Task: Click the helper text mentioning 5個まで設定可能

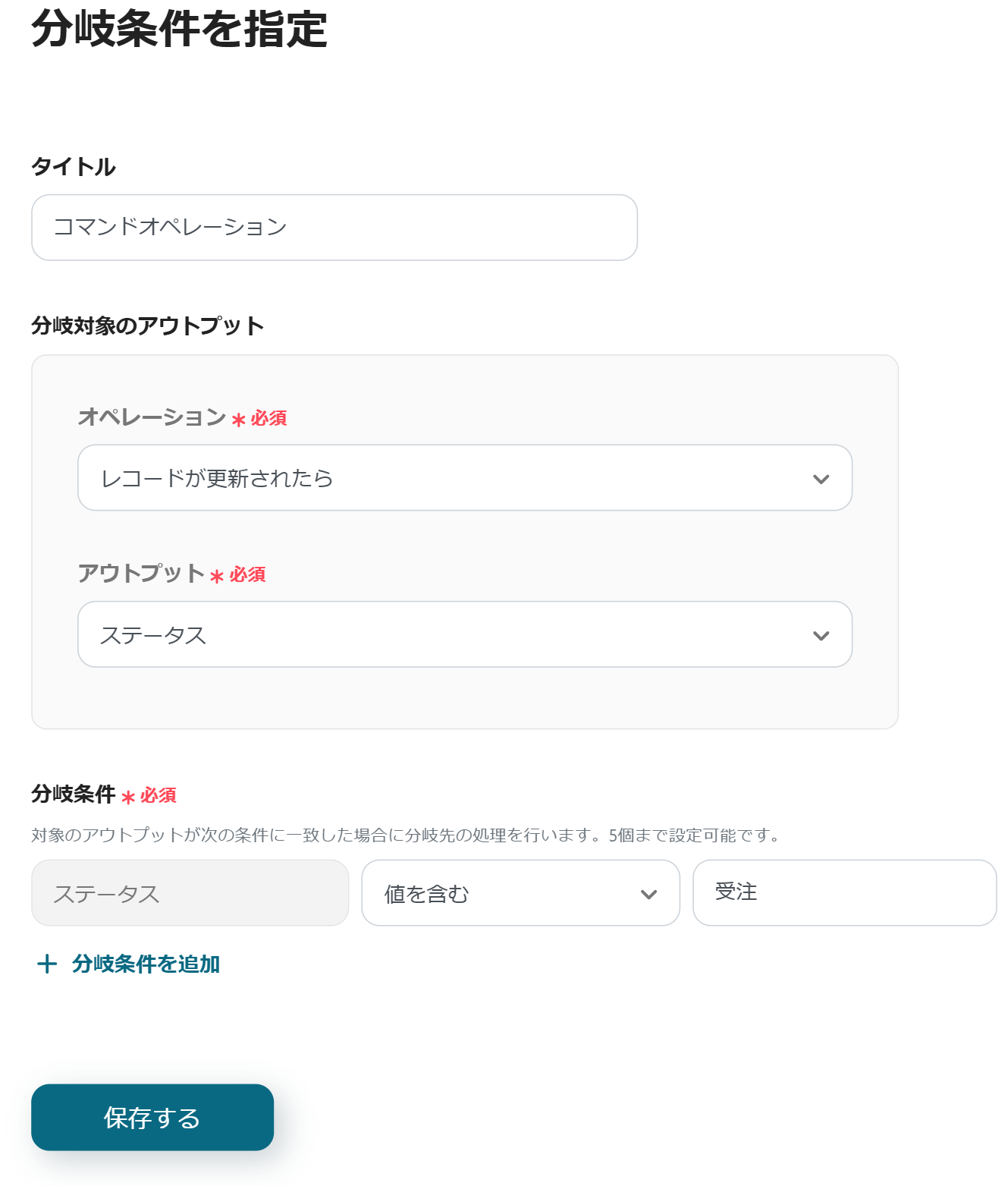Action: (x=405, y=835)
